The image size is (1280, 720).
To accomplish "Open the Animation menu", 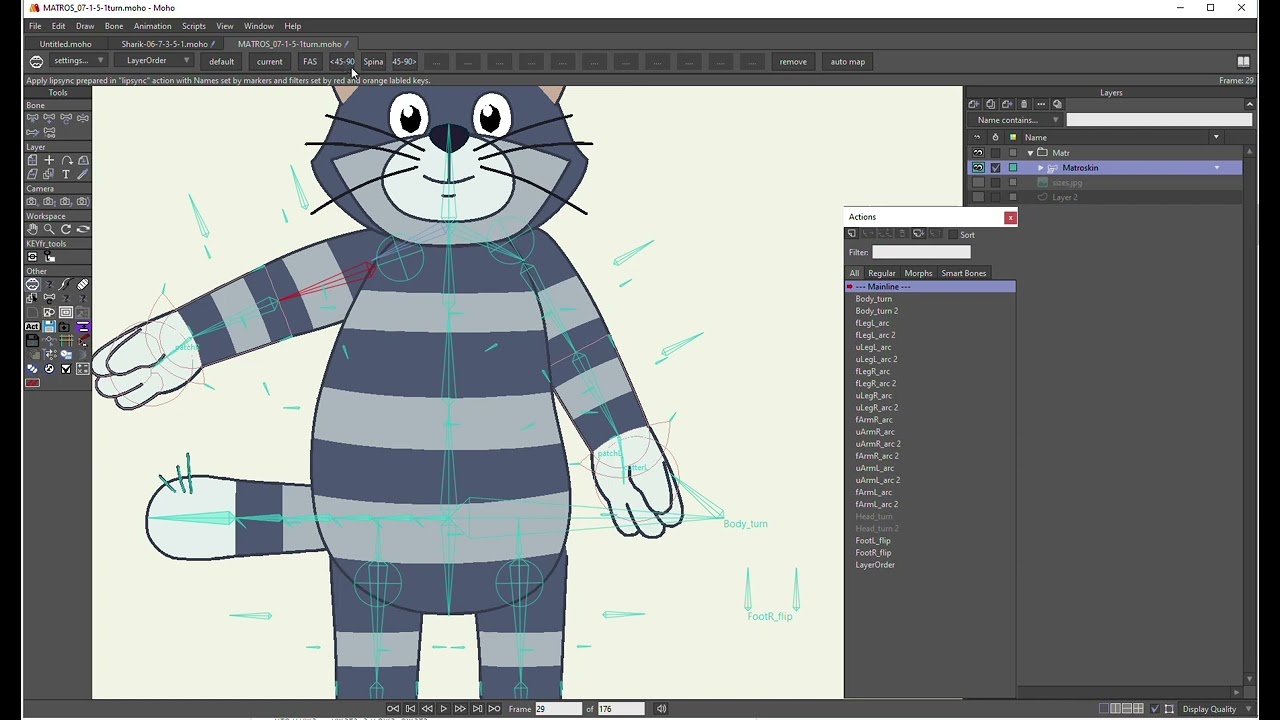I will 152,26.
